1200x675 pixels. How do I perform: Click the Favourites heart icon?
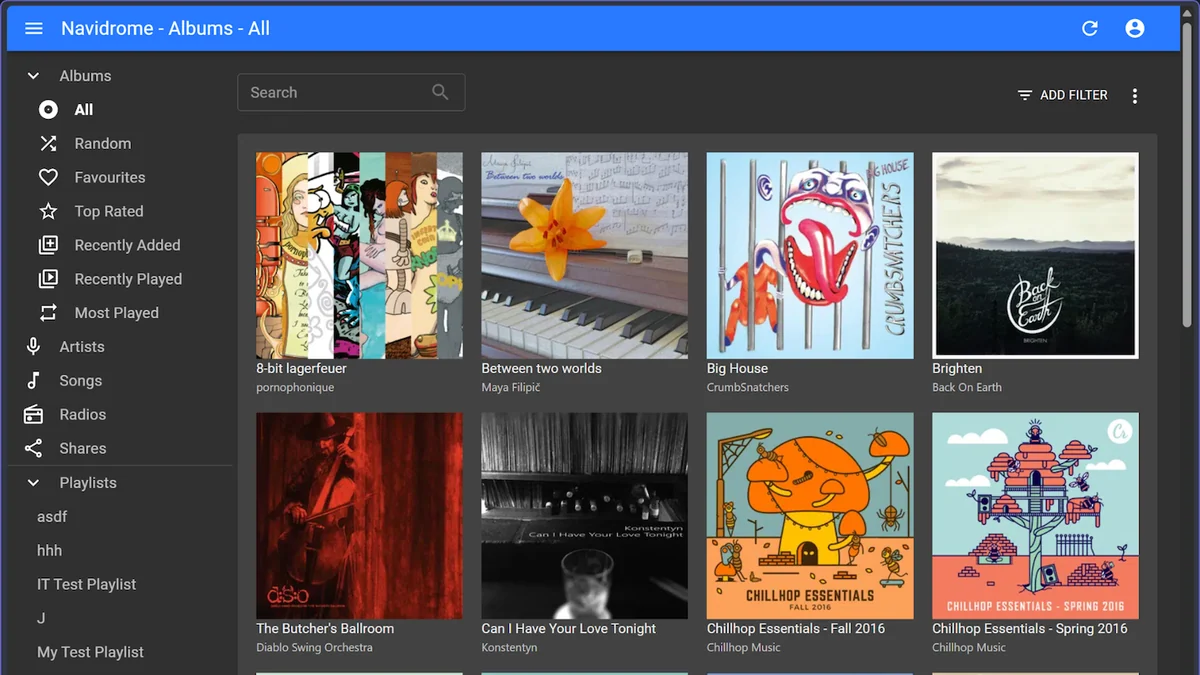(x=48, y=178)
